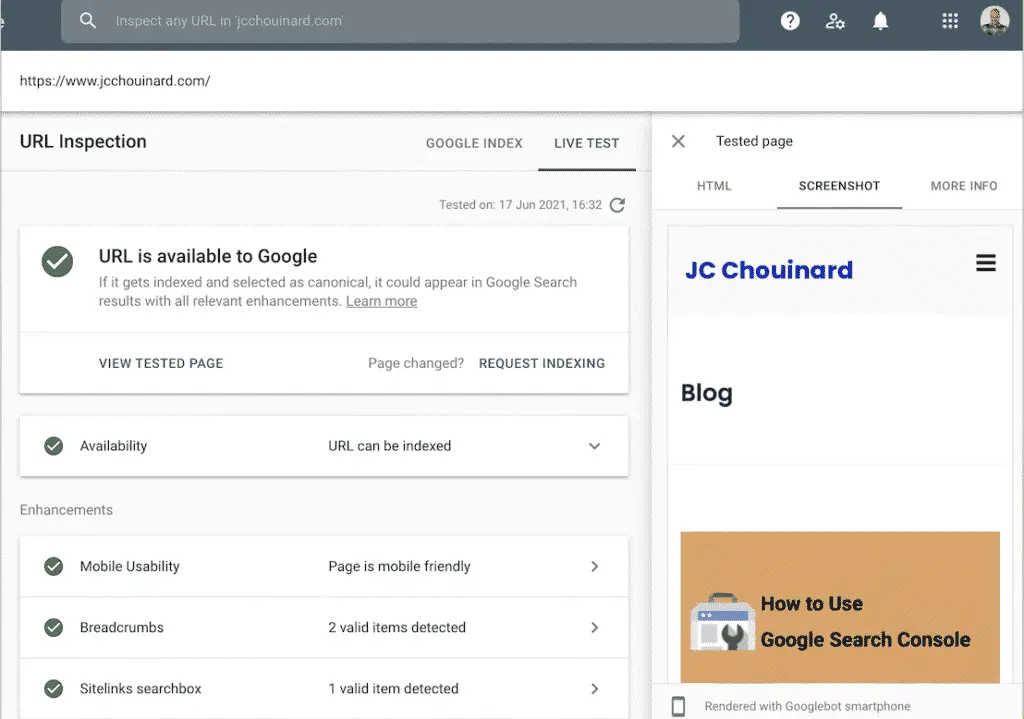Open the Google apps grid
Viewport: 1024px width, 719px height.
tap(950, 21)
